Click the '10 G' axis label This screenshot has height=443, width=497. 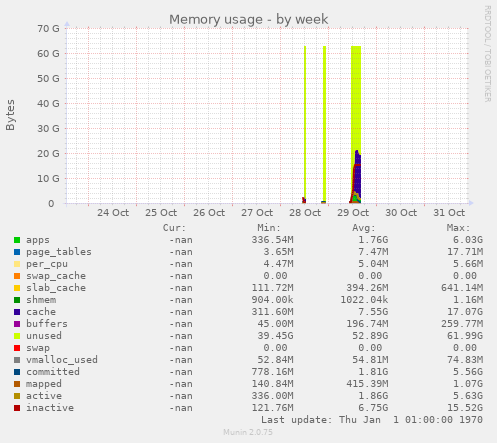click(x=48, y=179)
